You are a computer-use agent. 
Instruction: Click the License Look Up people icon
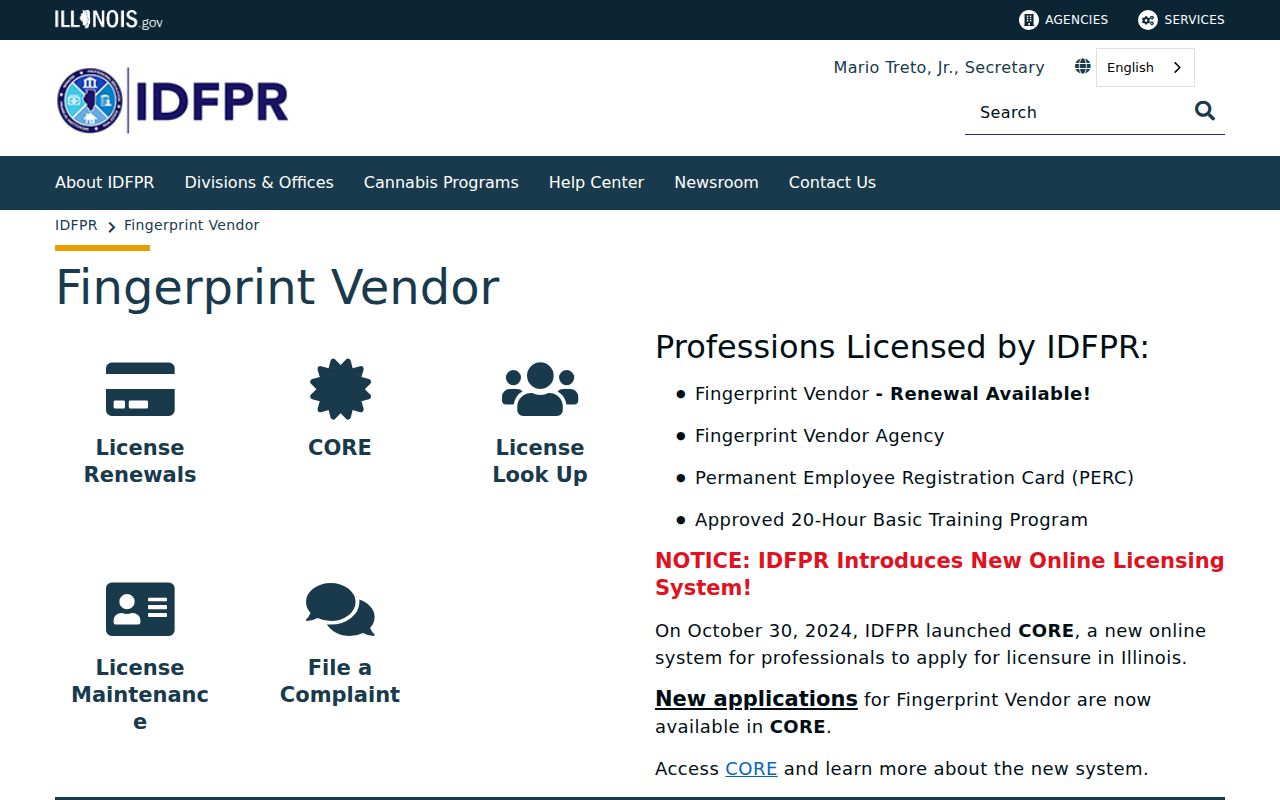pos(540,389)
